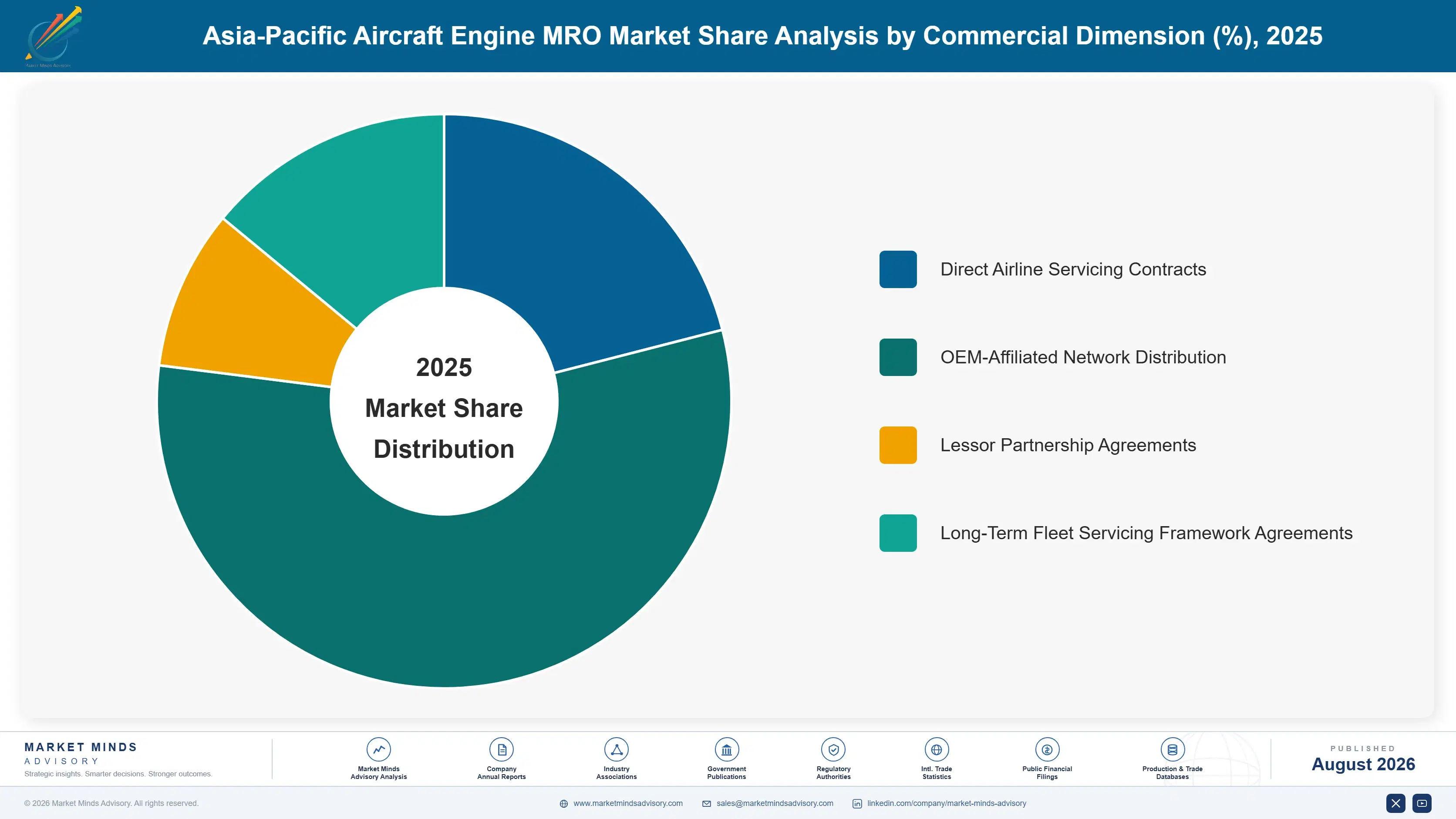Click the Government Publications source label
1456x819 pixels.
coord(726,773)
